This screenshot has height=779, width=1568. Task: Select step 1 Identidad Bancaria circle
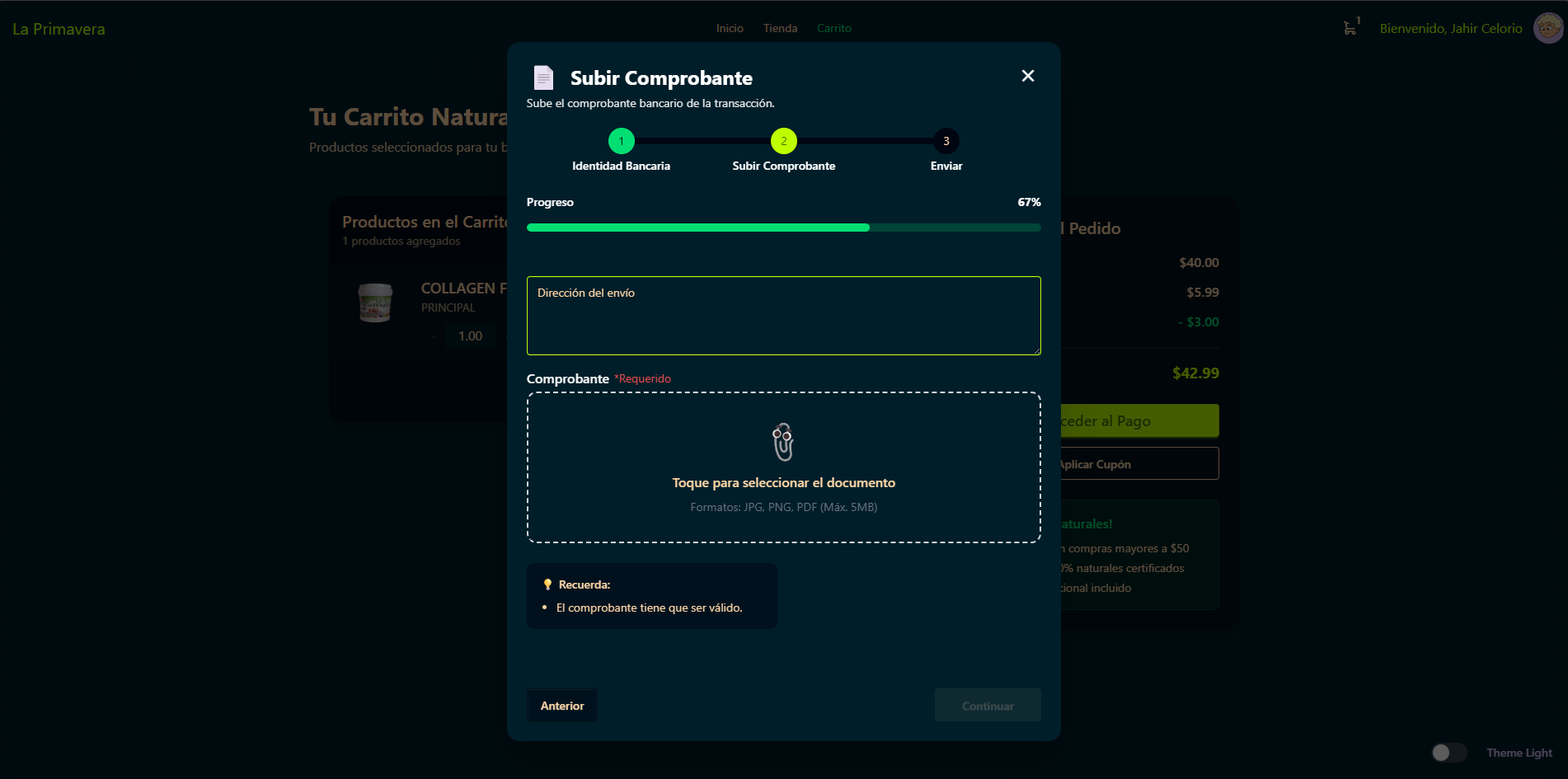coord(621,141)
